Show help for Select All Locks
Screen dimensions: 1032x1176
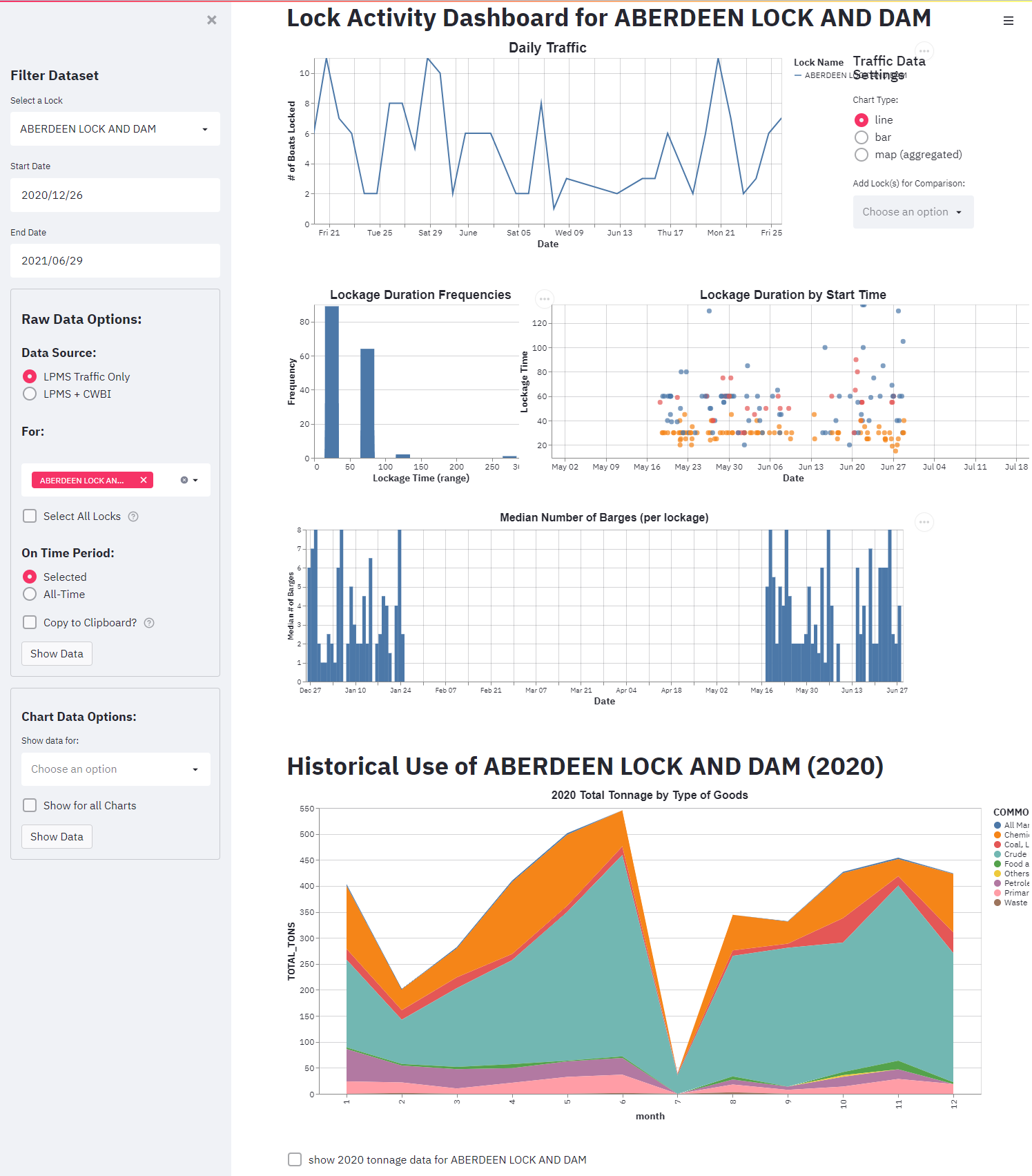tap(134, 517)
